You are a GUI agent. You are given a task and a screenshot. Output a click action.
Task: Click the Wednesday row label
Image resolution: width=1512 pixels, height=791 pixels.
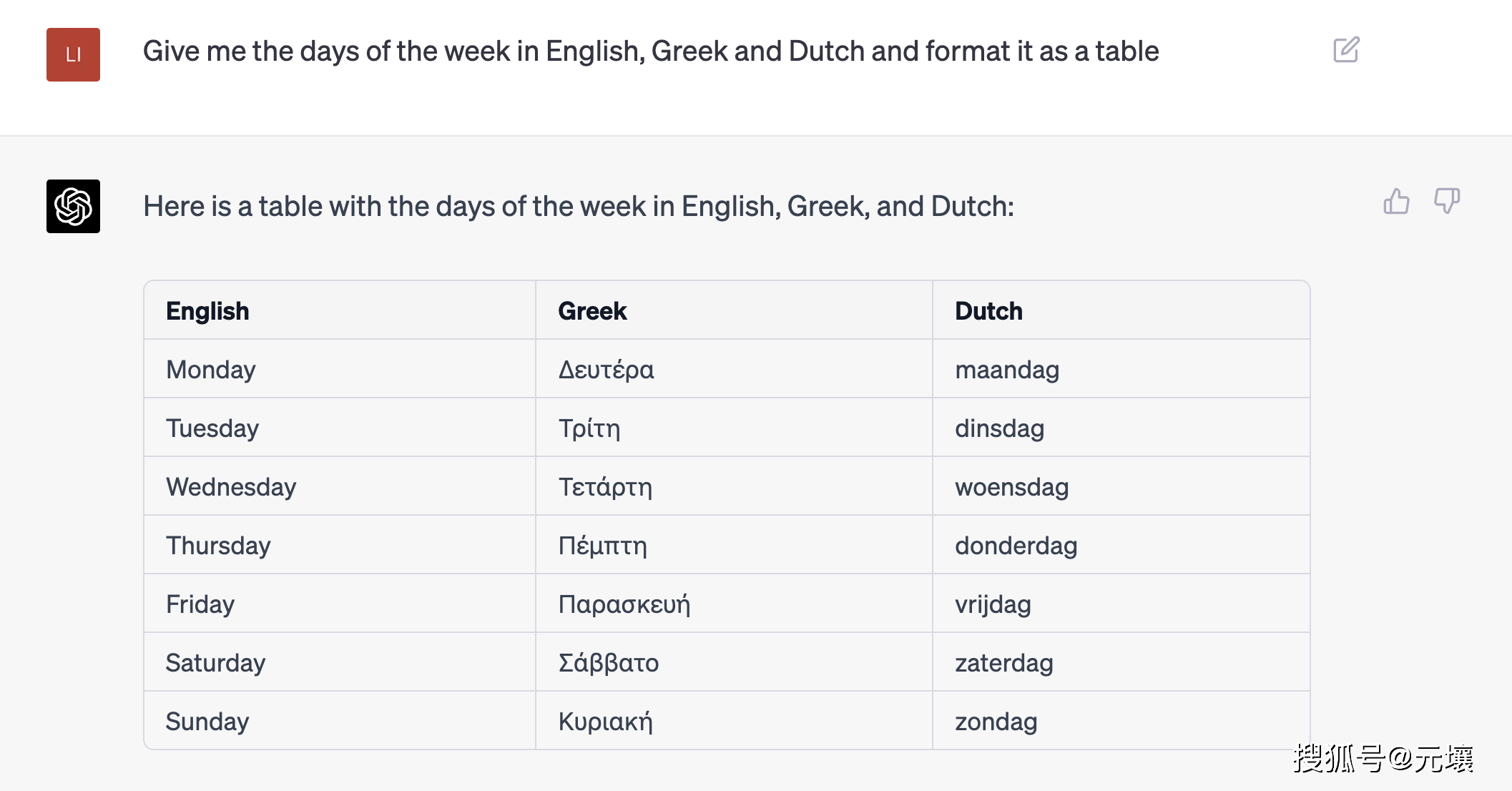click(x=231, y=486)
